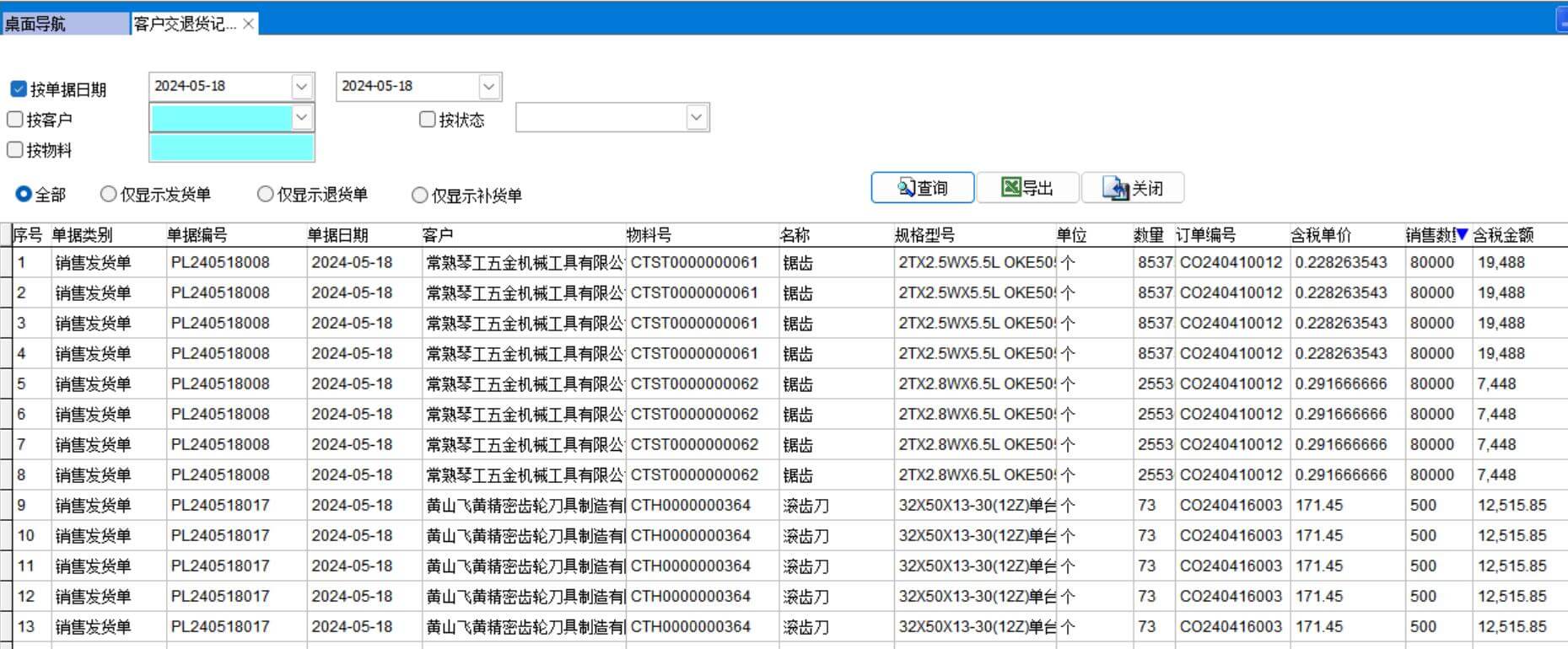Image resolution: width=1568 pixels, height=649 pixels.
Task: Select the 仅显示退货单 radio option
Action: pyautogui.click(x=266, y=195)
